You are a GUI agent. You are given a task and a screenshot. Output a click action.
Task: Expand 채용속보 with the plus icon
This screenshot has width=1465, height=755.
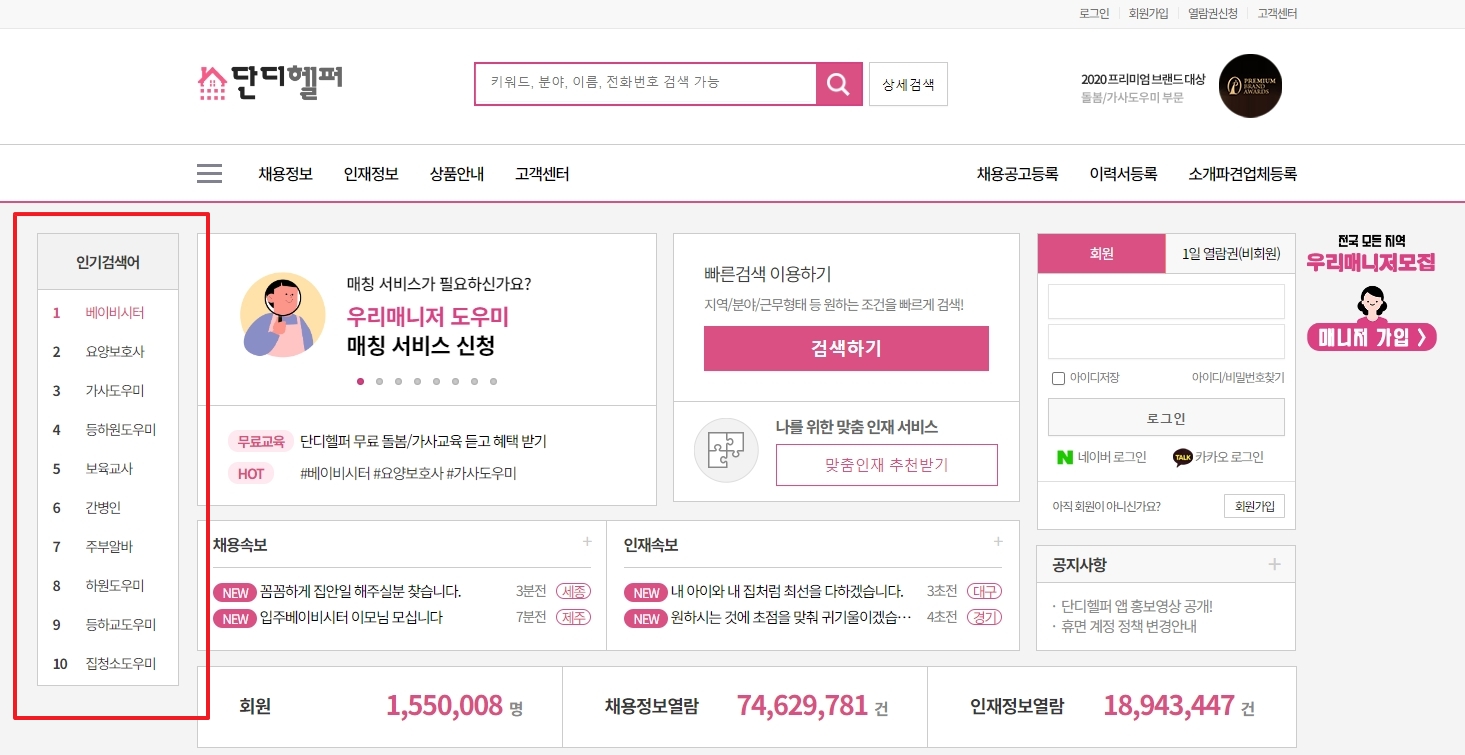[x=586, y=541]
